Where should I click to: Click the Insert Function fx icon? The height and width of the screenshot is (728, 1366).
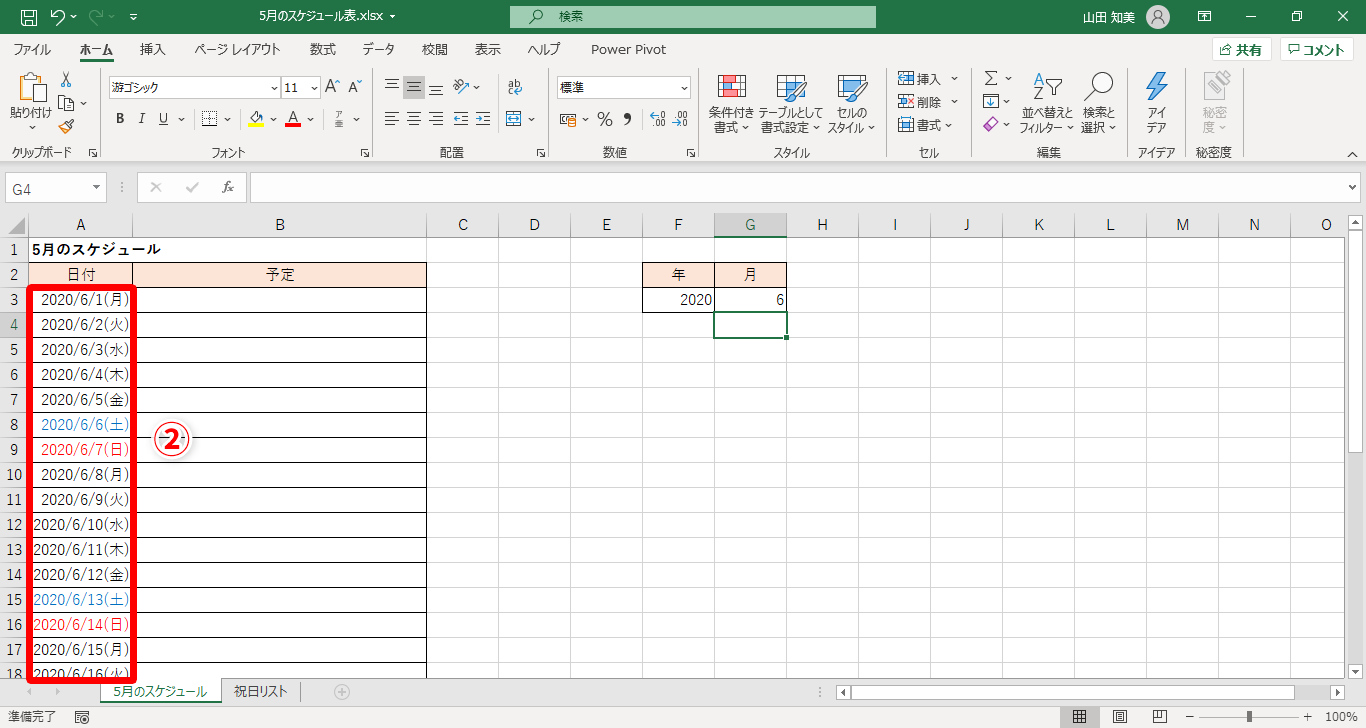coord(228,187)
